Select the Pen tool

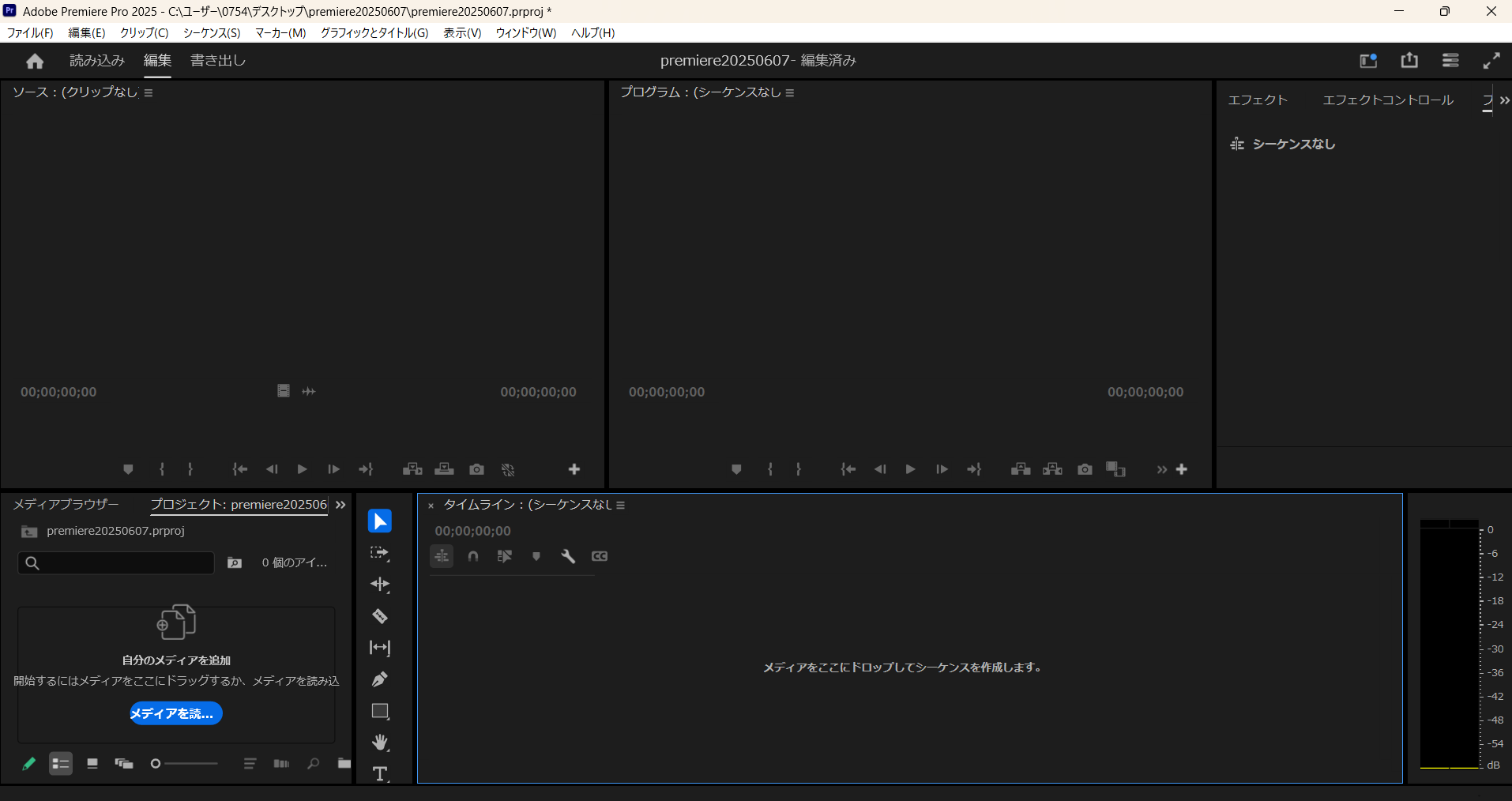coord(380,679)
